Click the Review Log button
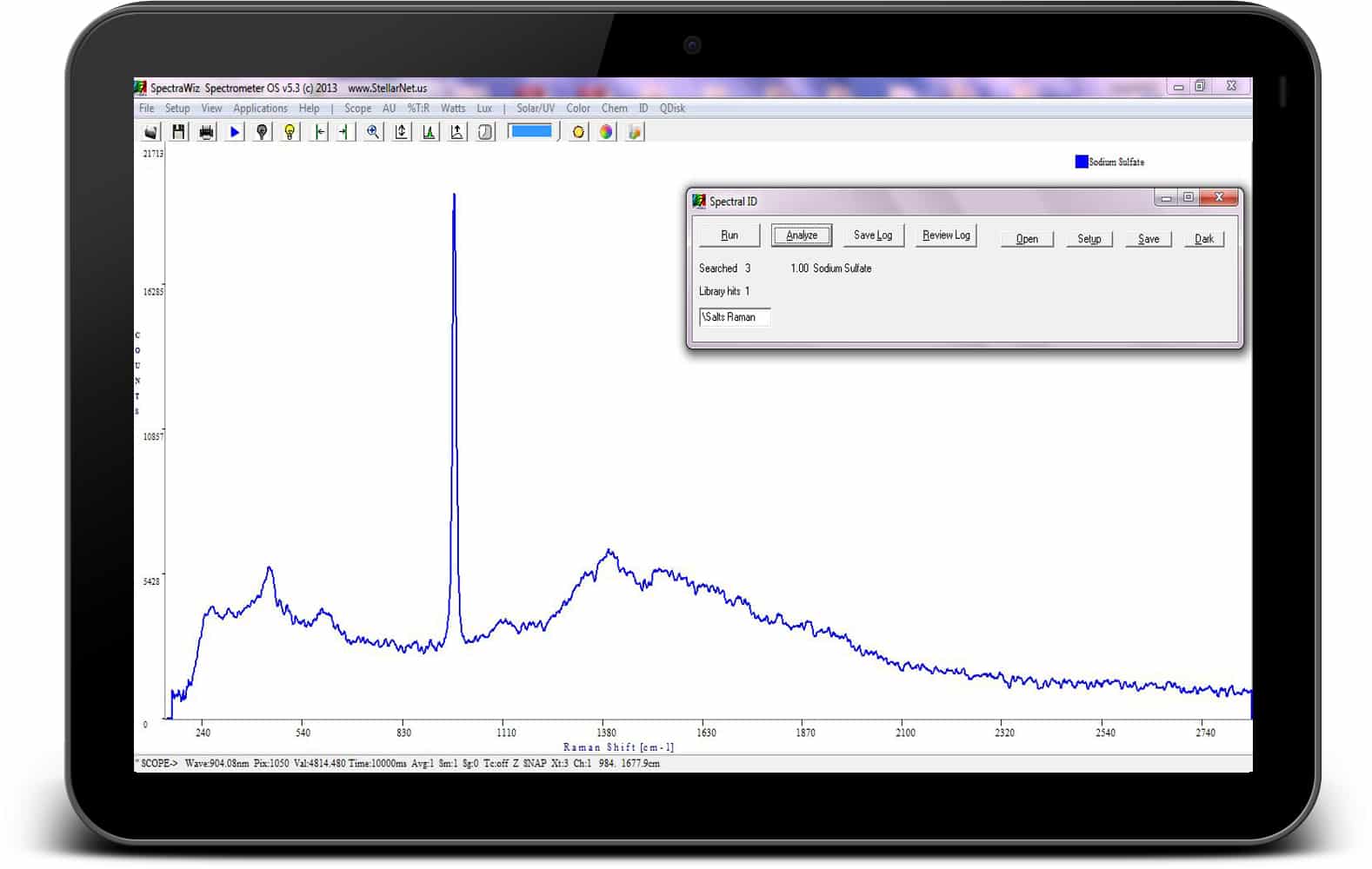The image size is (1372, 869). pyautogui.click(x=946, y=235)
